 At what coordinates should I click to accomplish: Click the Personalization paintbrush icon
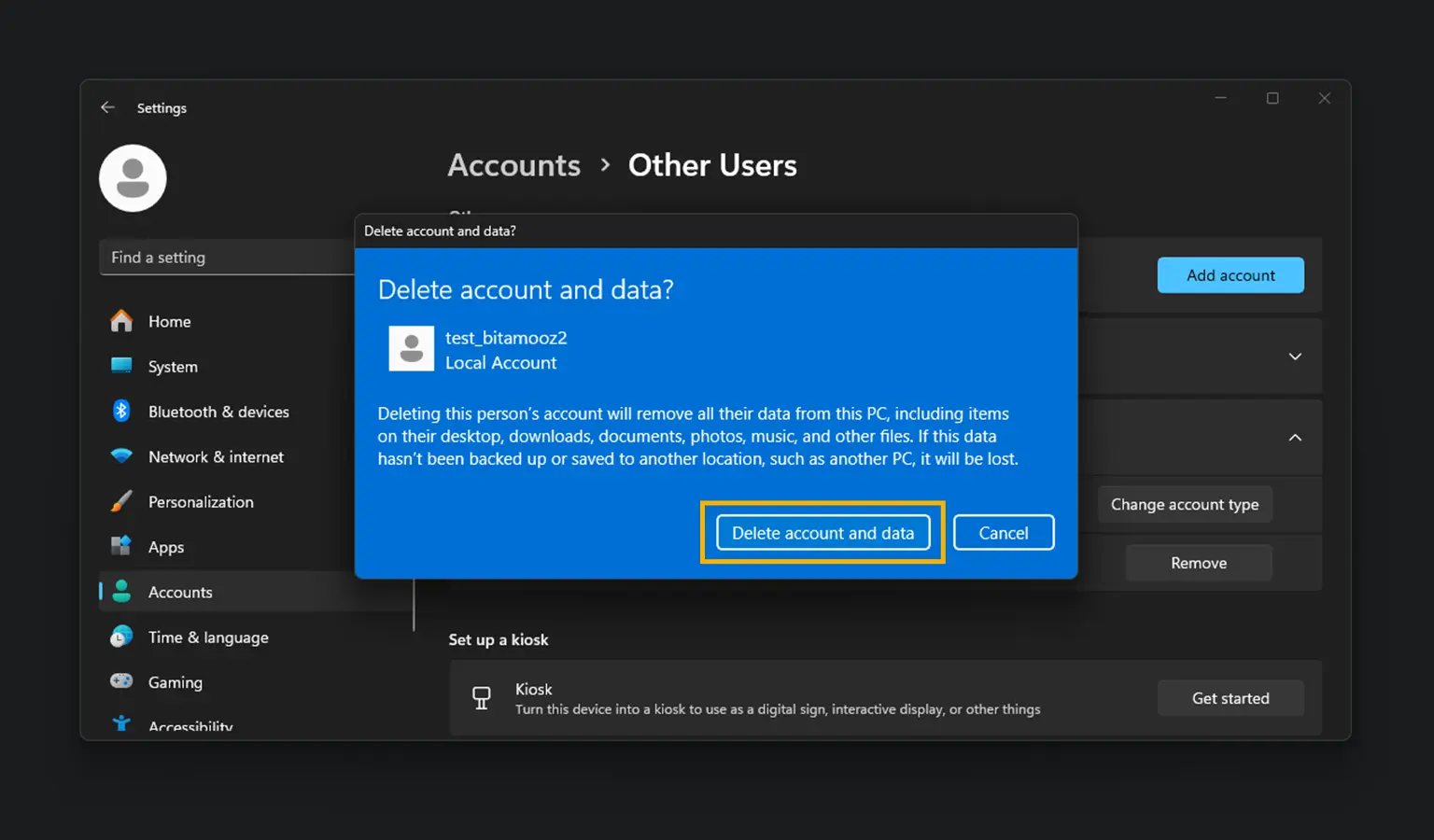(121, 501)
